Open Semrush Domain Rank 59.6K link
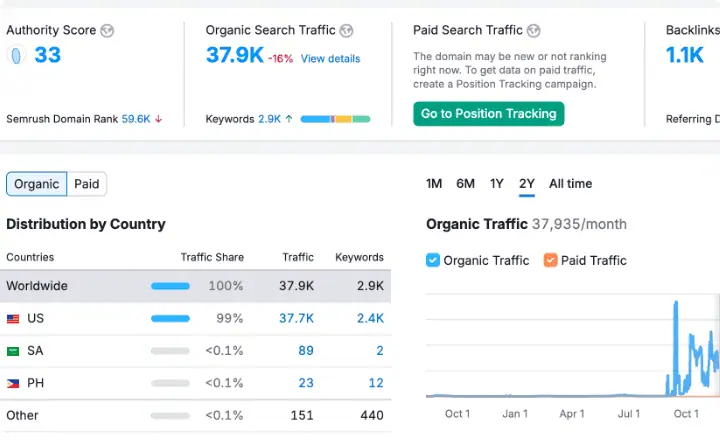720x440 pixels. [136, 119]
